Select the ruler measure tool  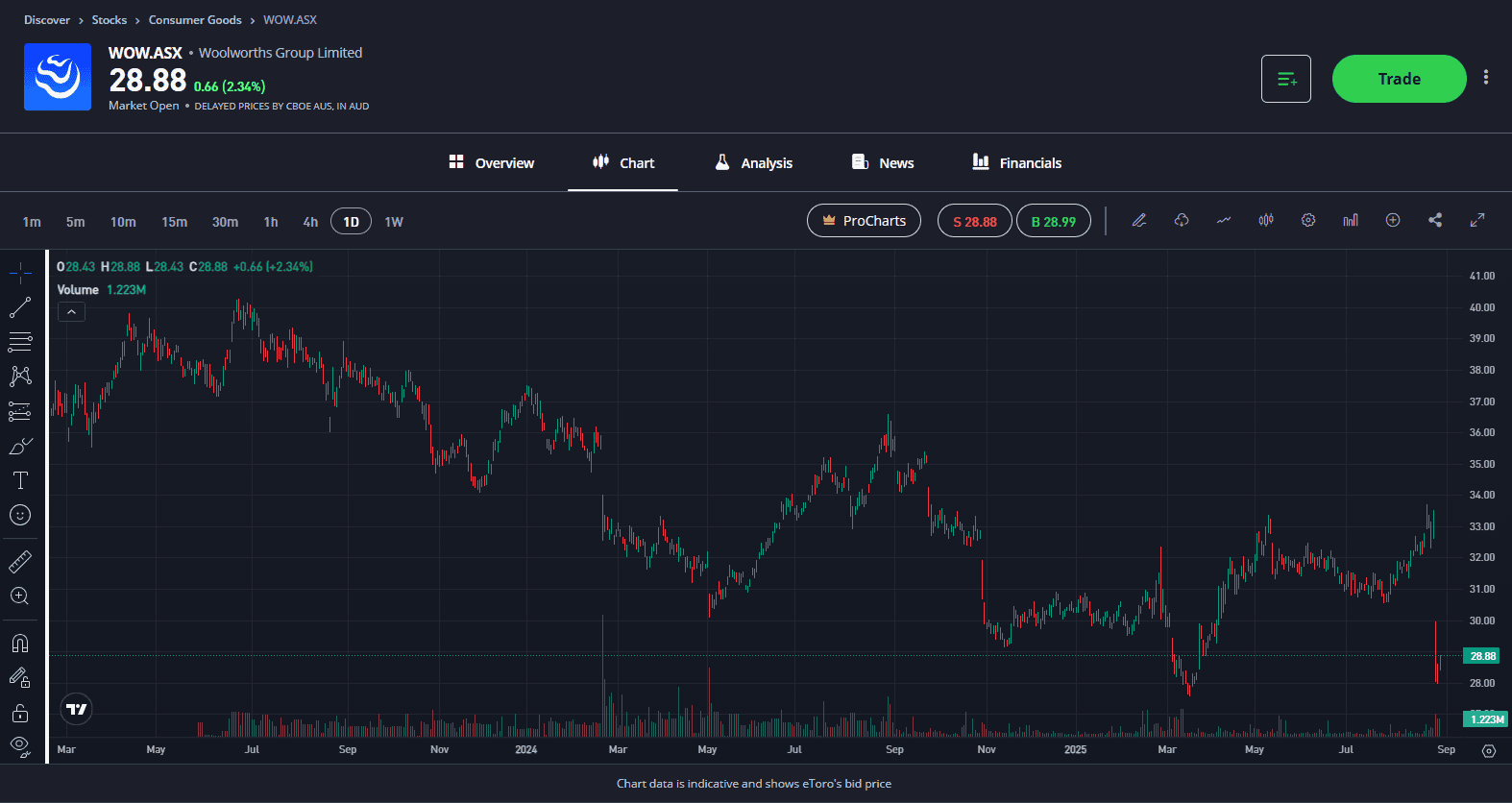(x=20, y=561)
